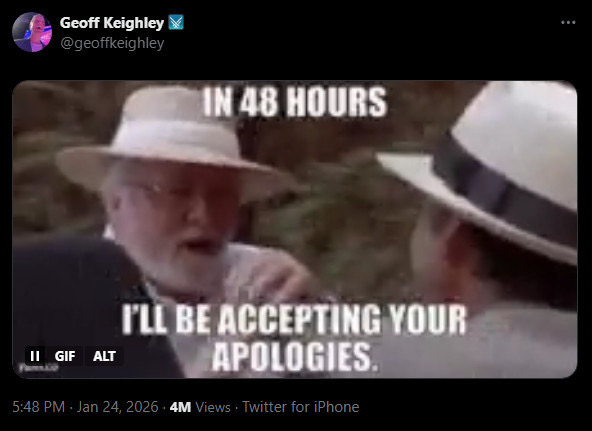
Task: Click the "IN 48 HOURS" caption text
Action: (295, 102)
